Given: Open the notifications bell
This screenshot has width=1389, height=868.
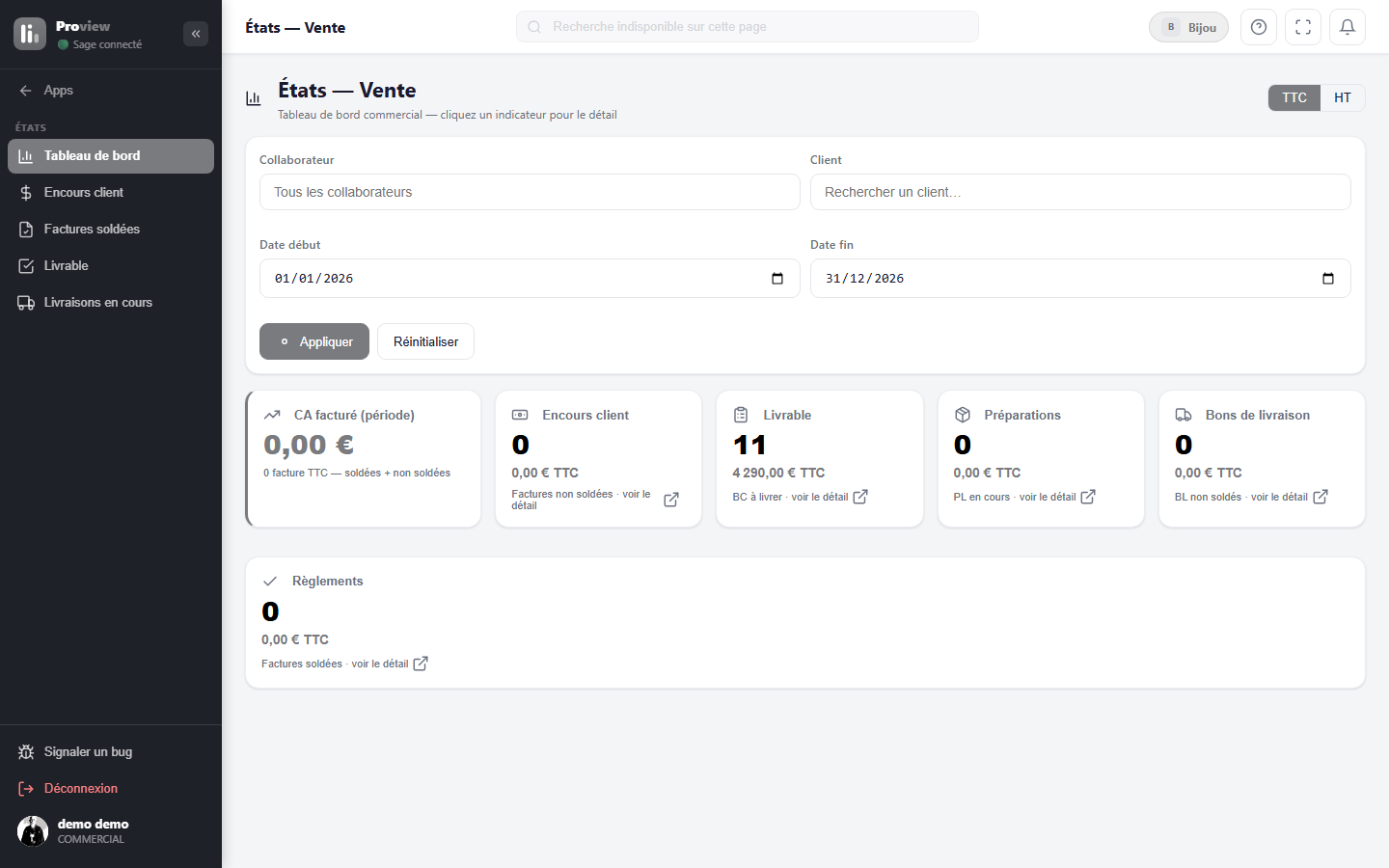Looking at the screenshot, I should pos(1348,27).
